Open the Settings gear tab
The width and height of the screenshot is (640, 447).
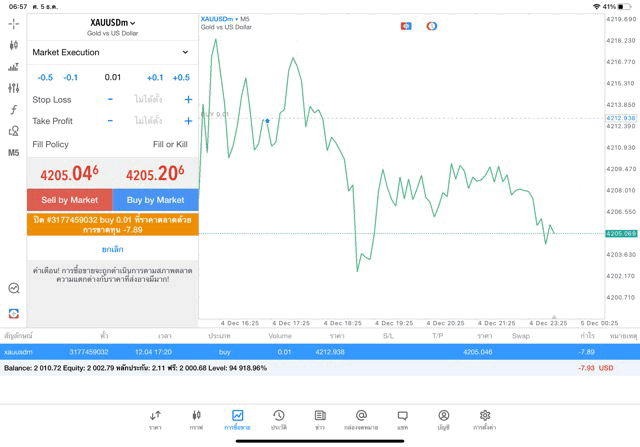485,419
